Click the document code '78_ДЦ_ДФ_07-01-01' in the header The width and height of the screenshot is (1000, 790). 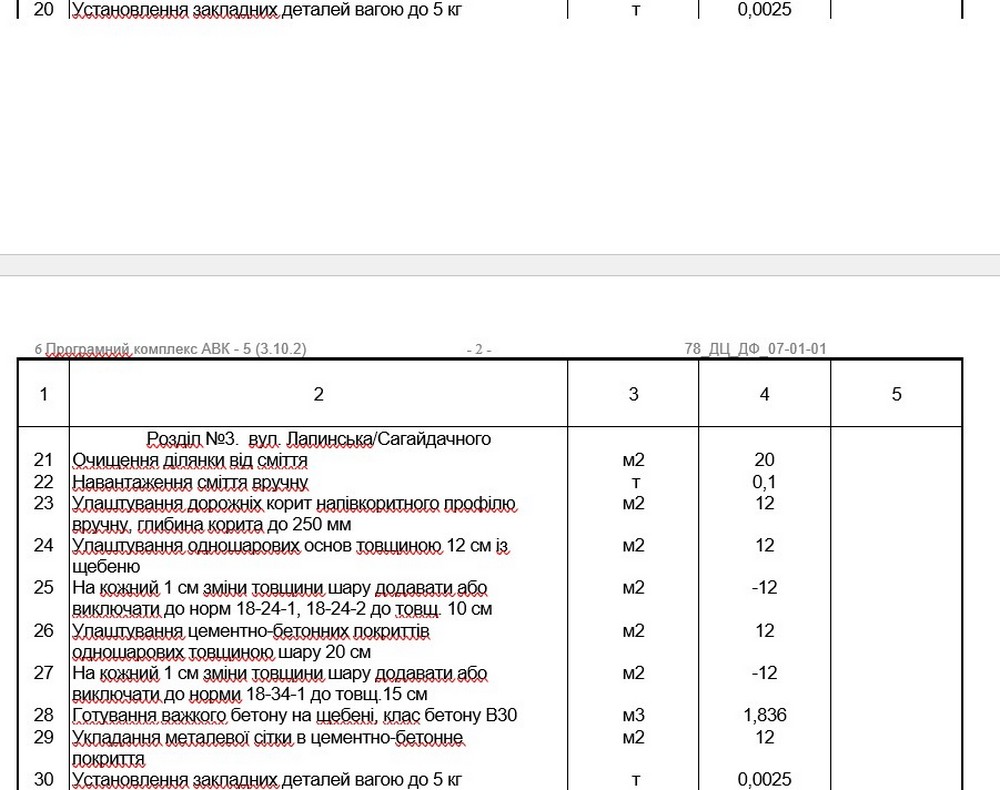(755, 349)
